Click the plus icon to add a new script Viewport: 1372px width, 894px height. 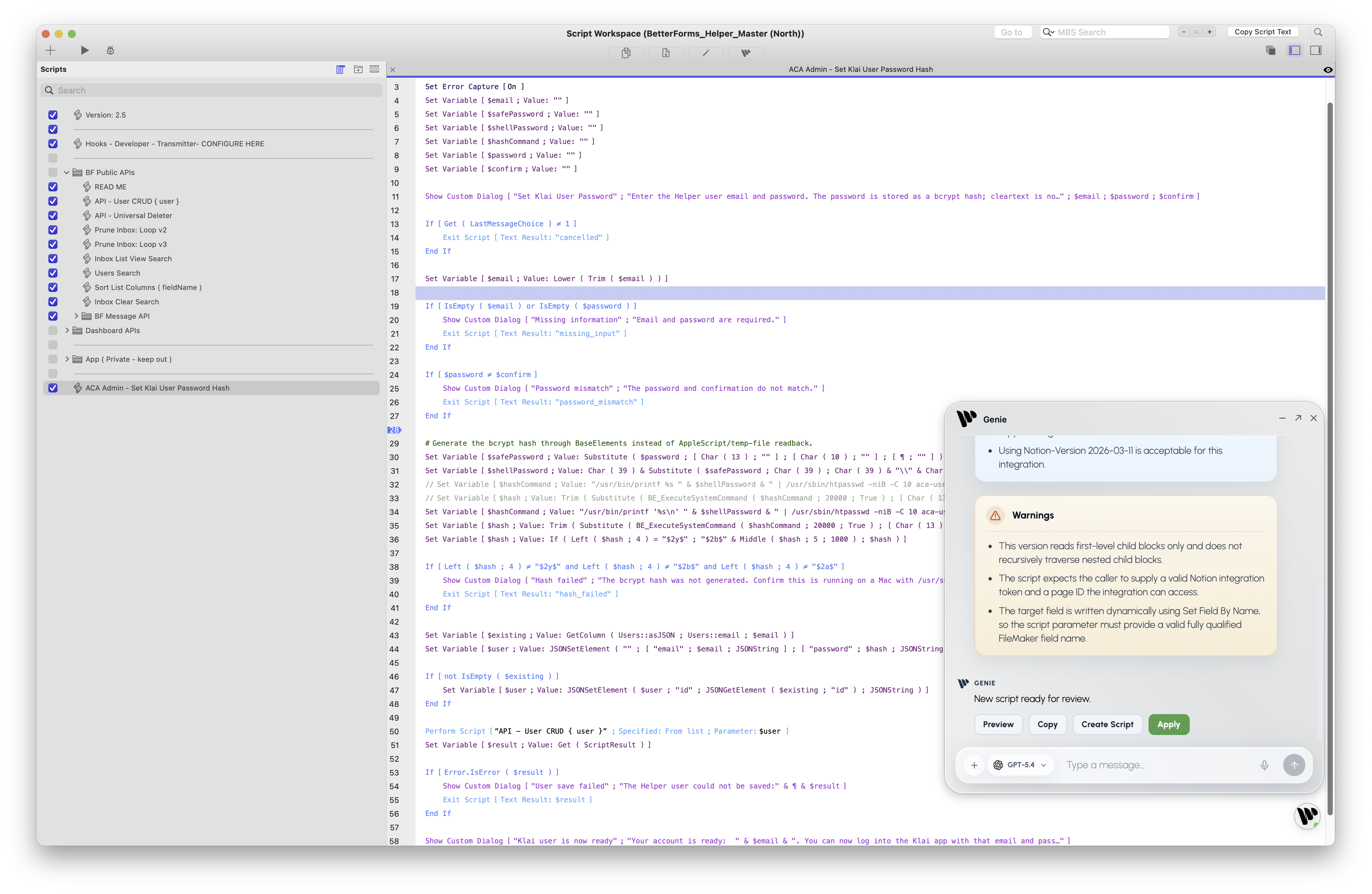50,51
